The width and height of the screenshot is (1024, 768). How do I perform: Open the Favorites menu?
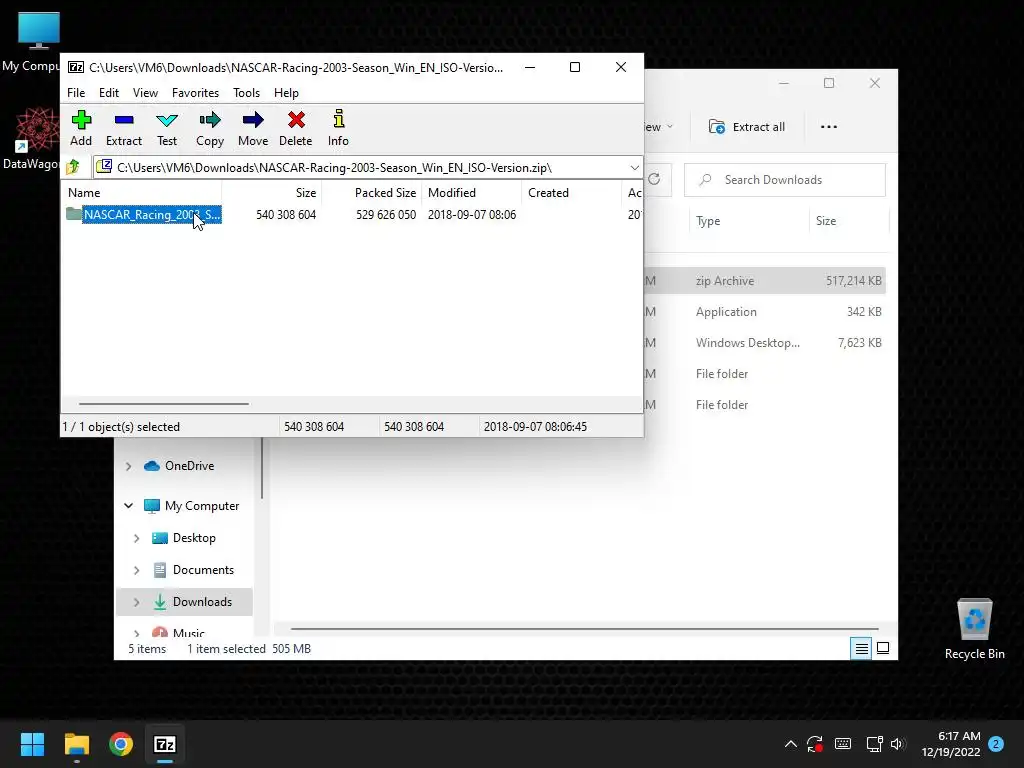(195, 93)
